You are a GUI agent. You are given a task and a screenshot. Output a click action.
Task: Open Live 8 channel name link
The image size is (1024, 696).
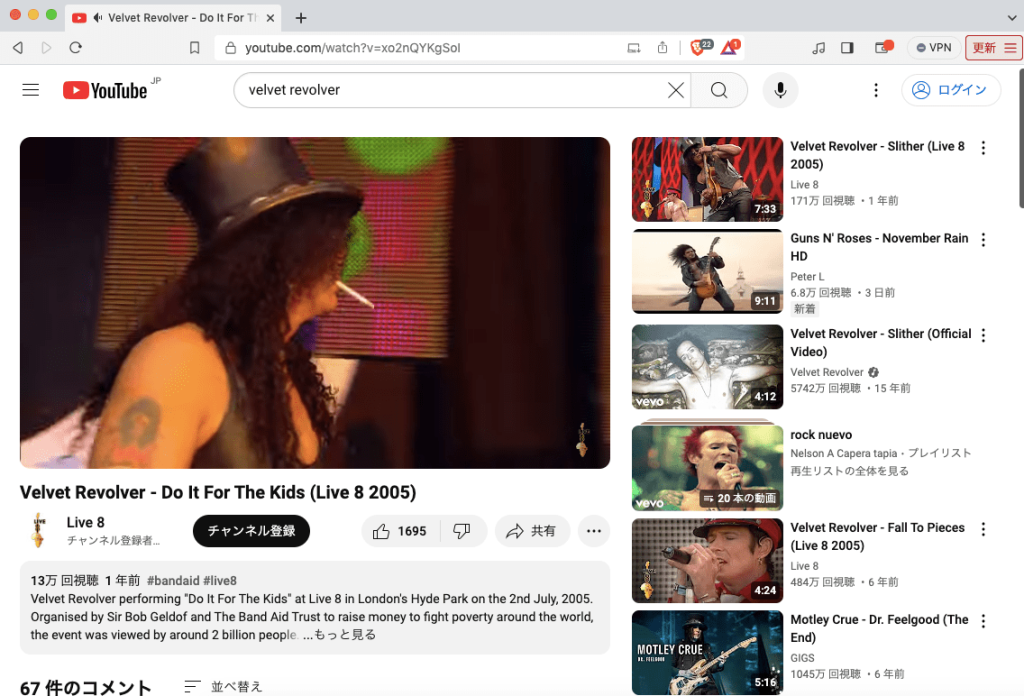coord(86,522)
